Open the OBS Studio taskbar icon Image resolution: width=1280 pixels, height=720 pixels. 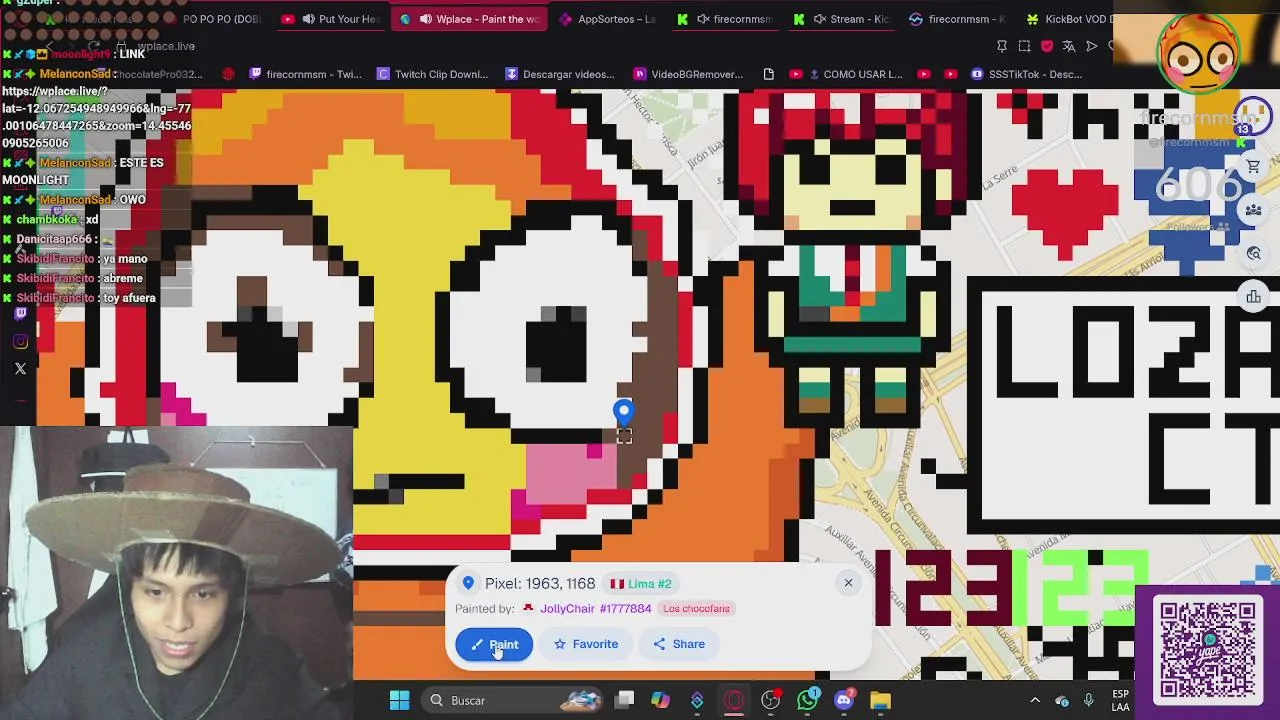tap(770, 700)
